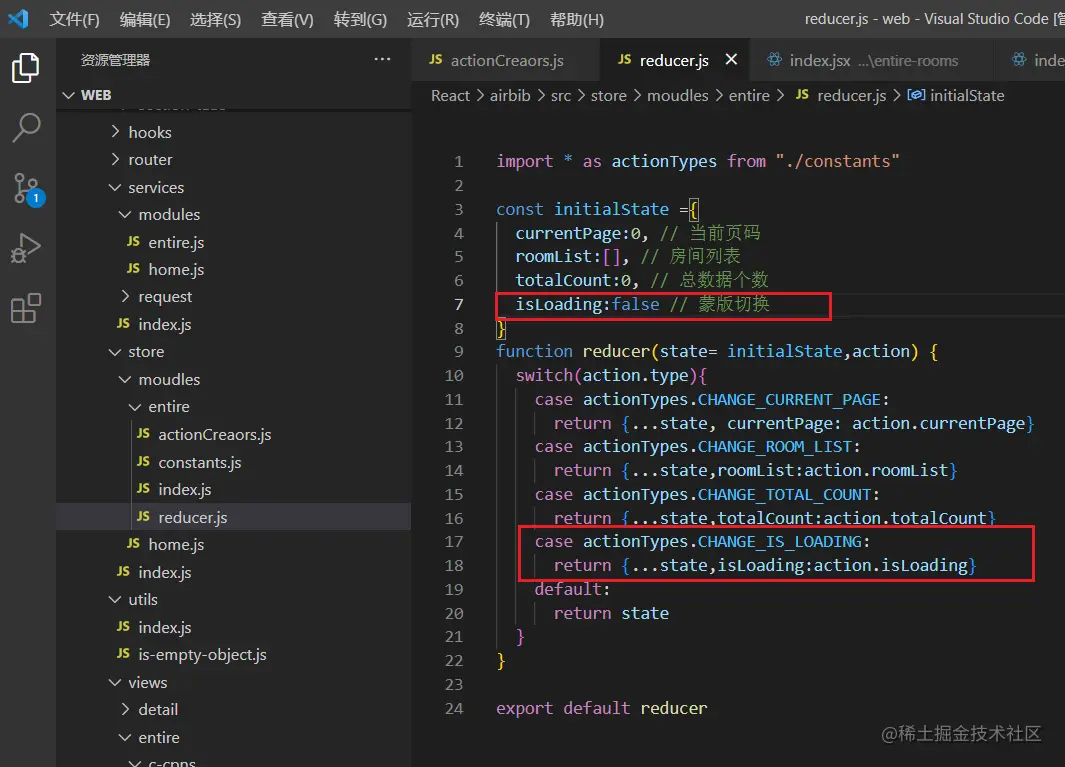Click reducer.js in the breadcrumb path

[852, 96]
